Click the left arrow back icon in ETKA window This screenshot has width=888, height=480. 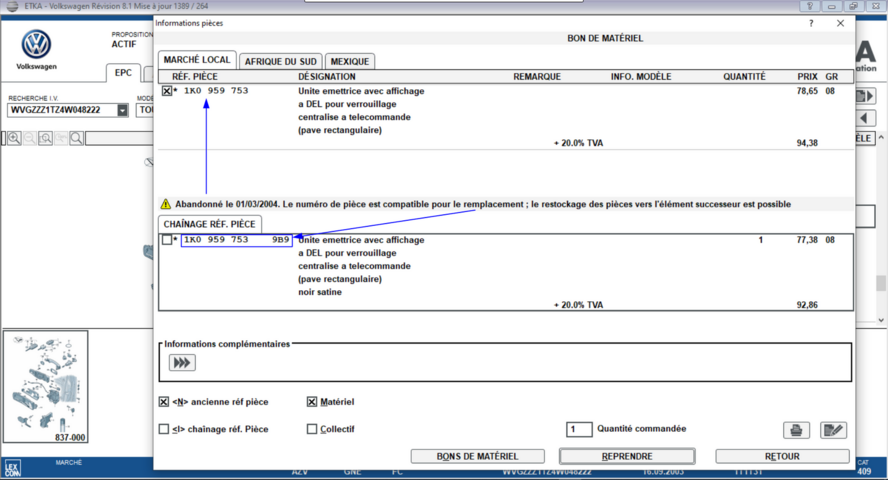click(864, 118)
